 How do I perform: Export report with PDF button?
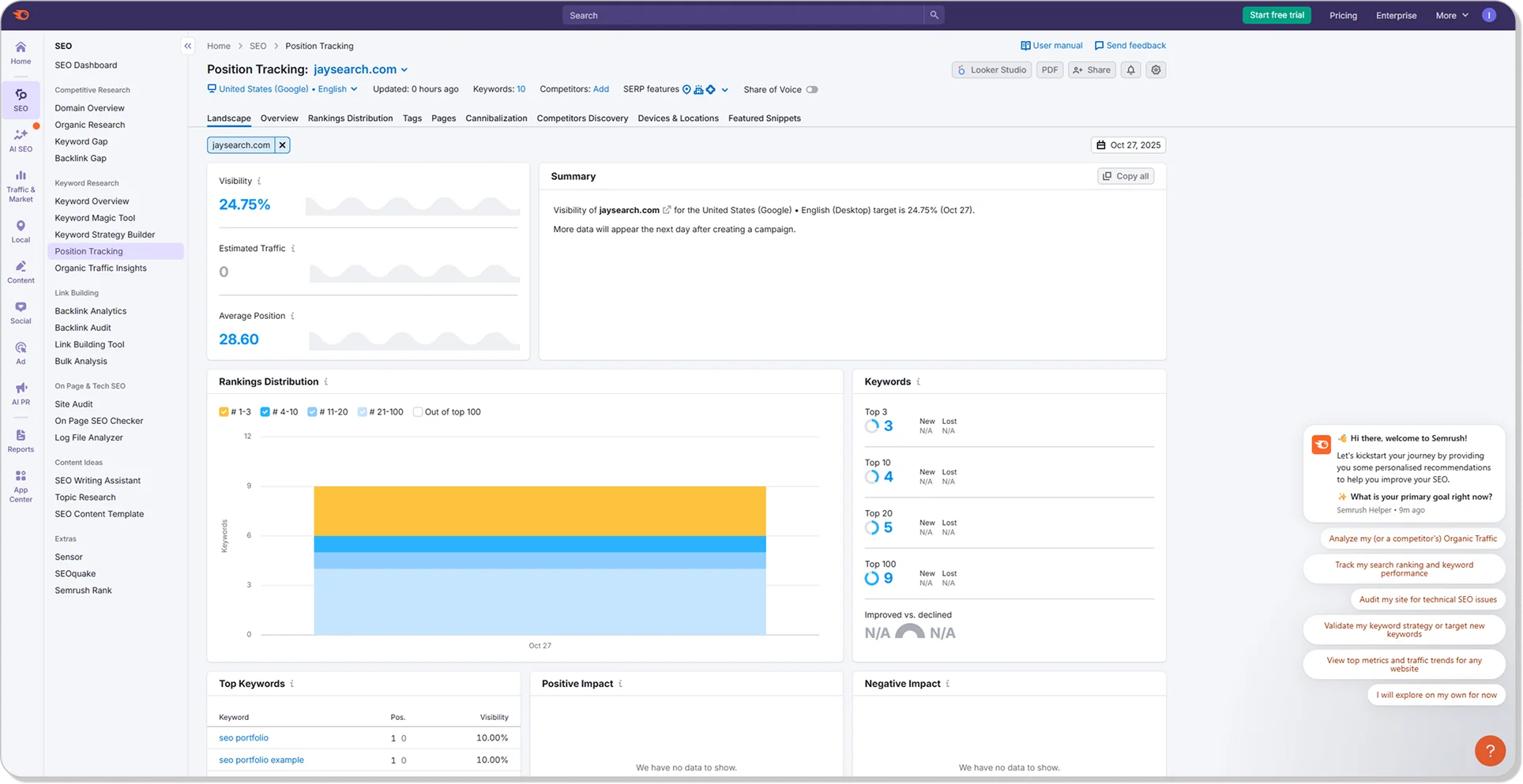(1049, 69)
